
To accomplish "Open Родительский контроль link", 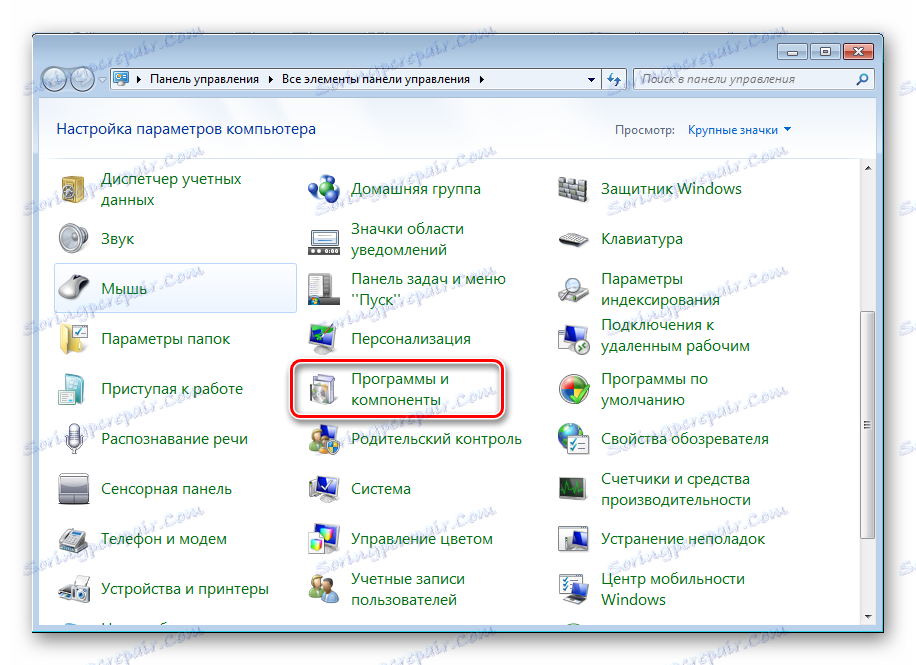I will pos(436,439).
